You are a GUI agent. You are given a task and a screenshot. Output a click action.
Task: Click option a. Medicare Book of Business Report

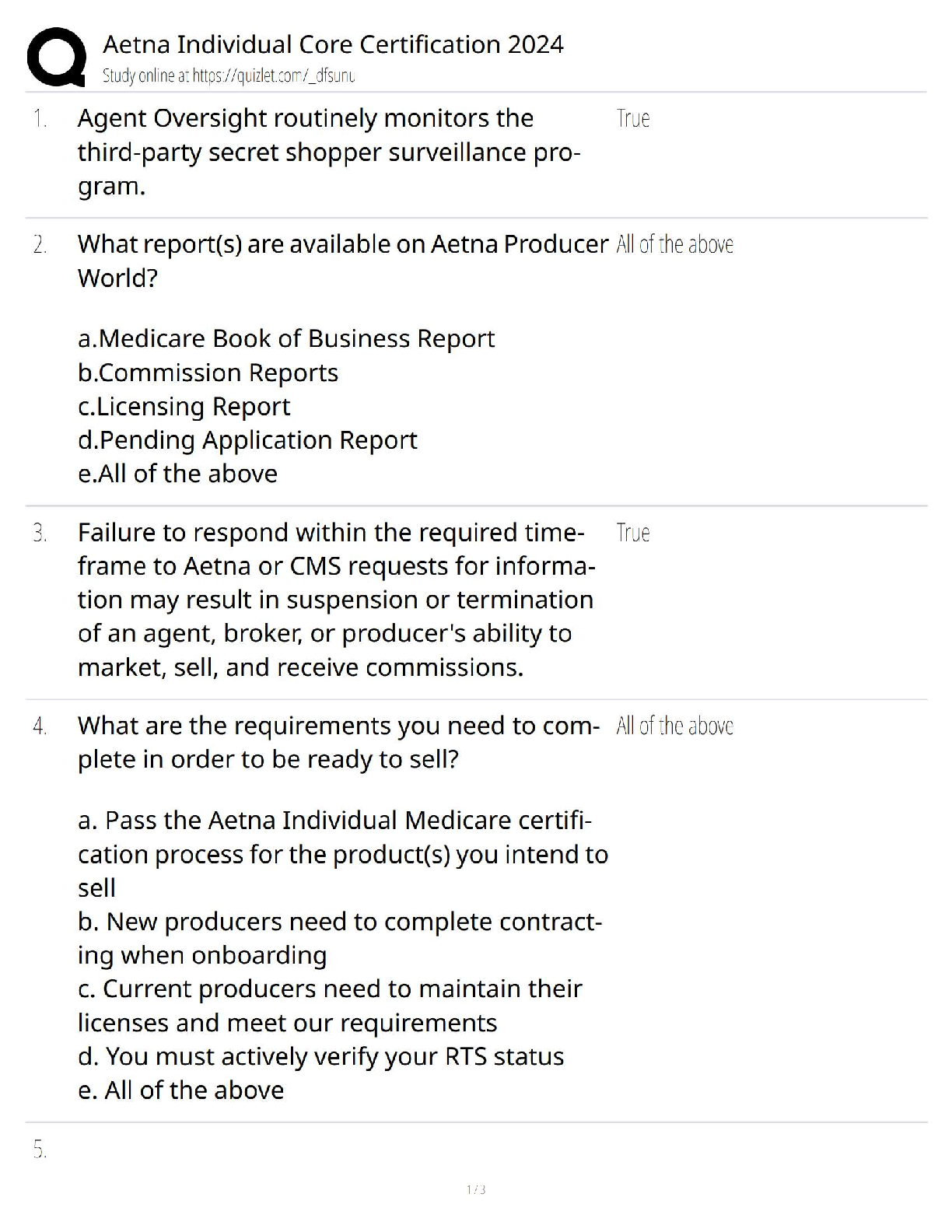coord(286,338)
